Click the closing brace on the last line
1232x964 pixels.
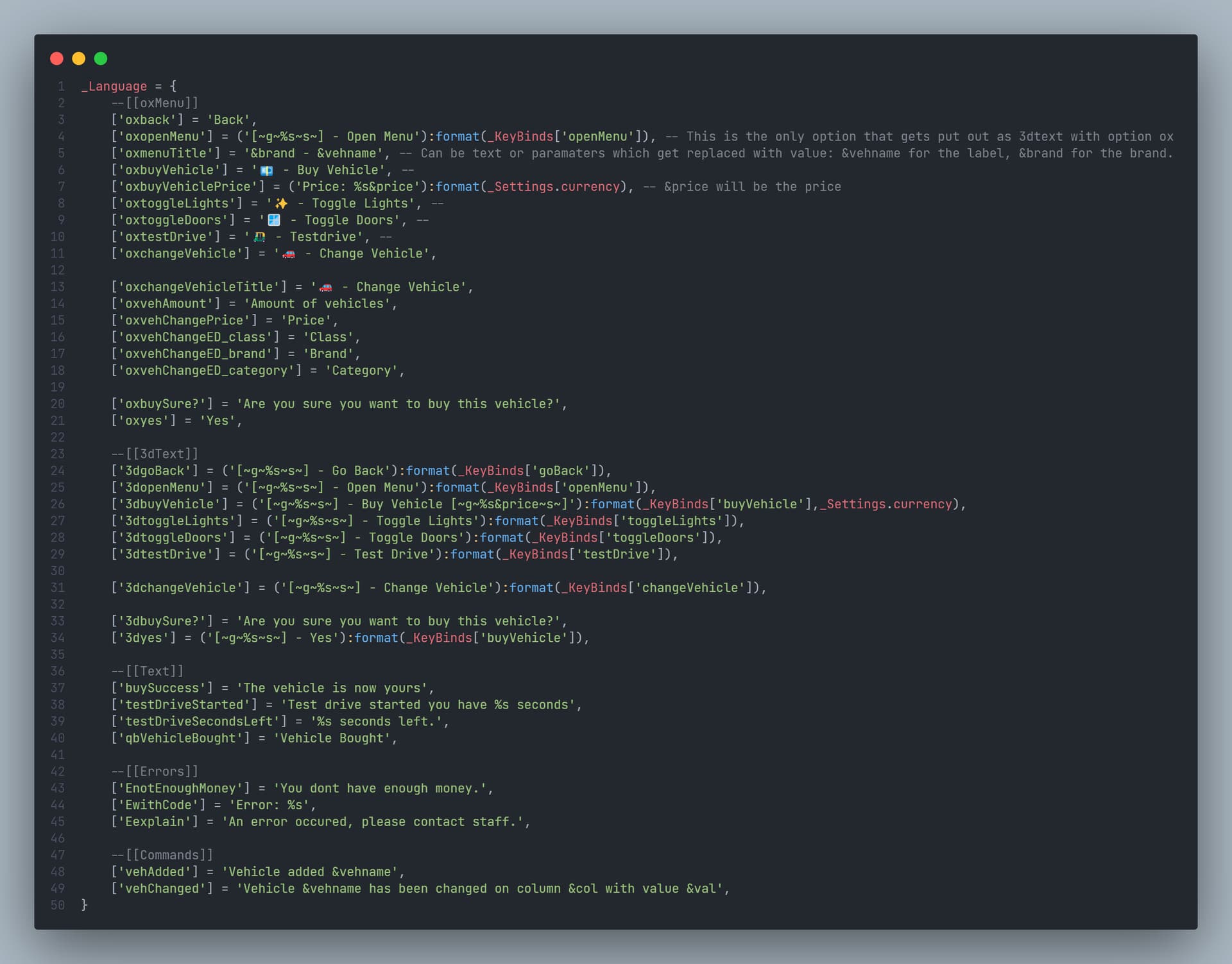click(x=84, y=905)
